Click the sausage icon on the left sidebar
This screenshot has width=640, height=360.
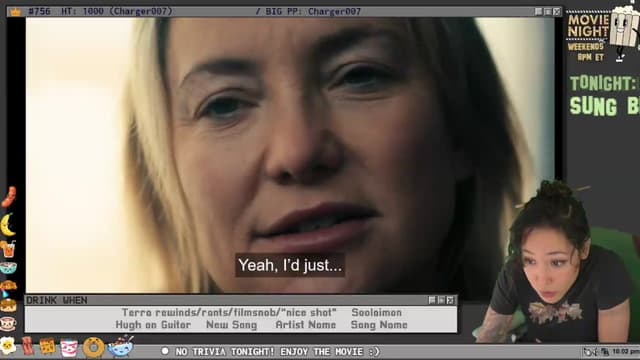pyautogui.click(x=9, y=197)
